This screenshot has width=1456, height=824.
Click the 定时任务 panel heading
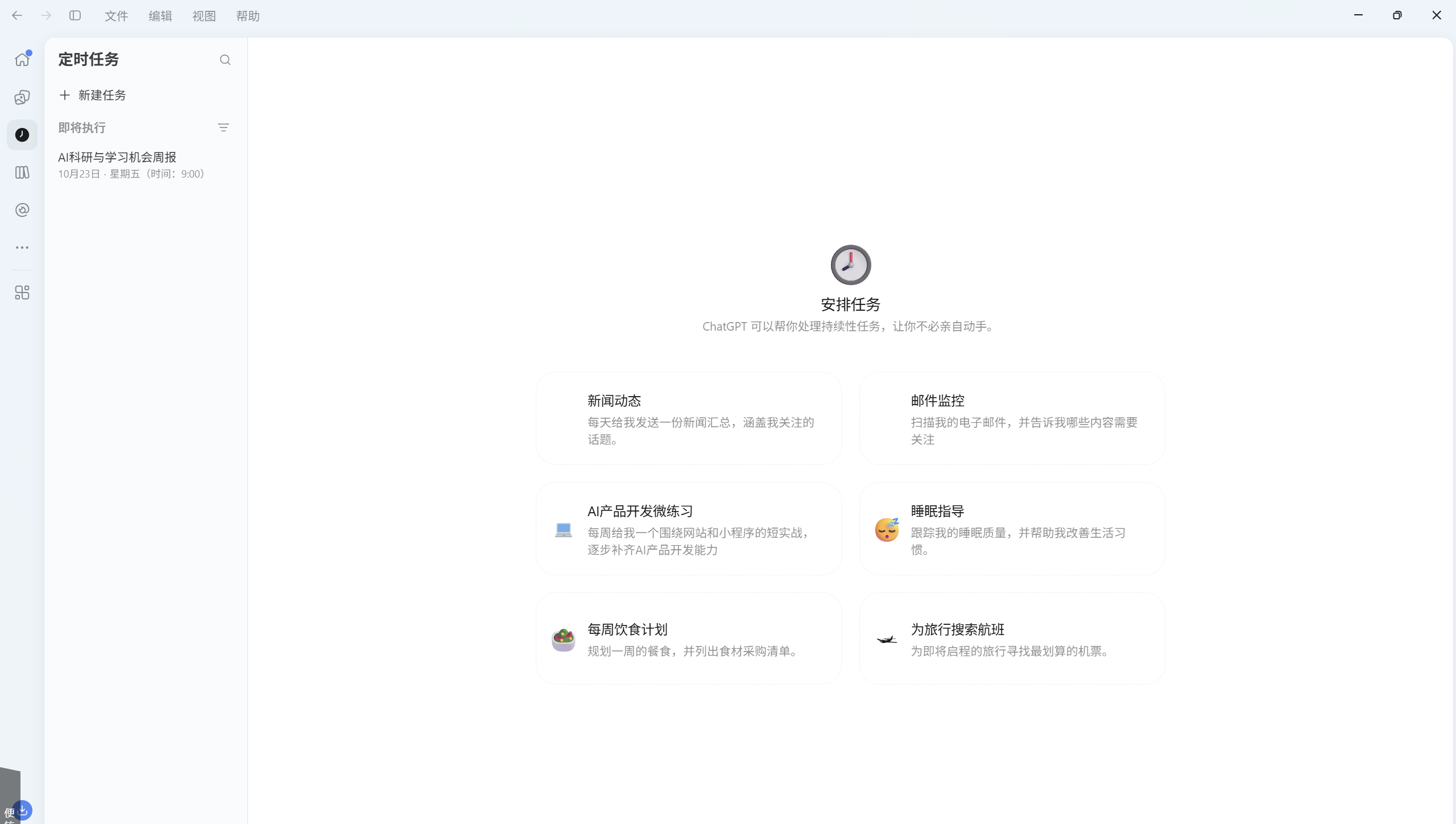[89, 59]
